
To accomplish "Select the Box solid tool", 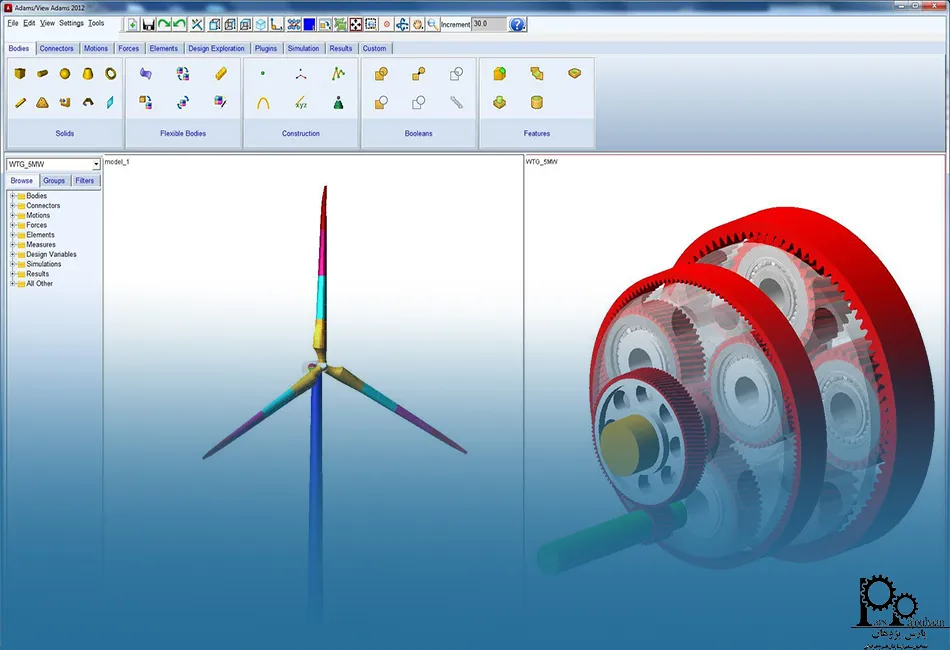I will point(20,73).
